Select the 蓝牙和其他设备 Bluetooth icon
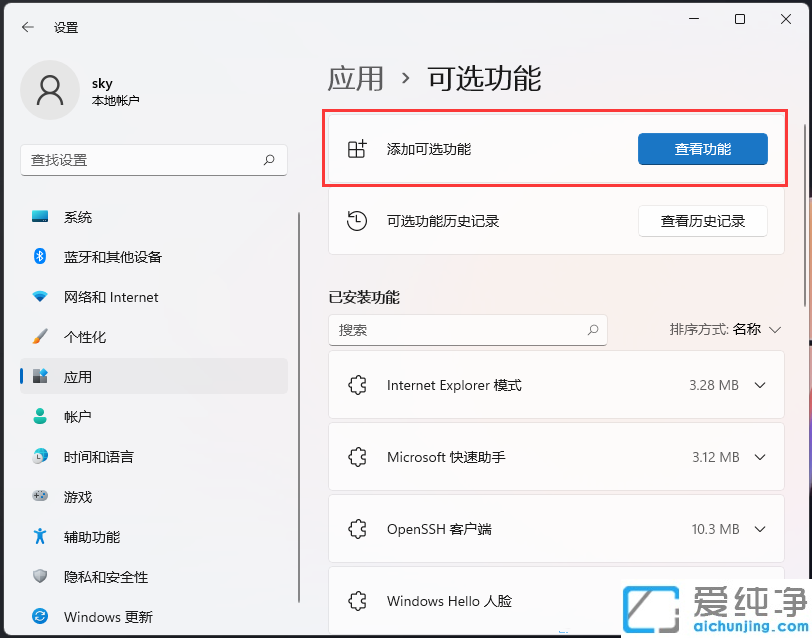Screen dimensions: 812x638 tap(38, 257)
